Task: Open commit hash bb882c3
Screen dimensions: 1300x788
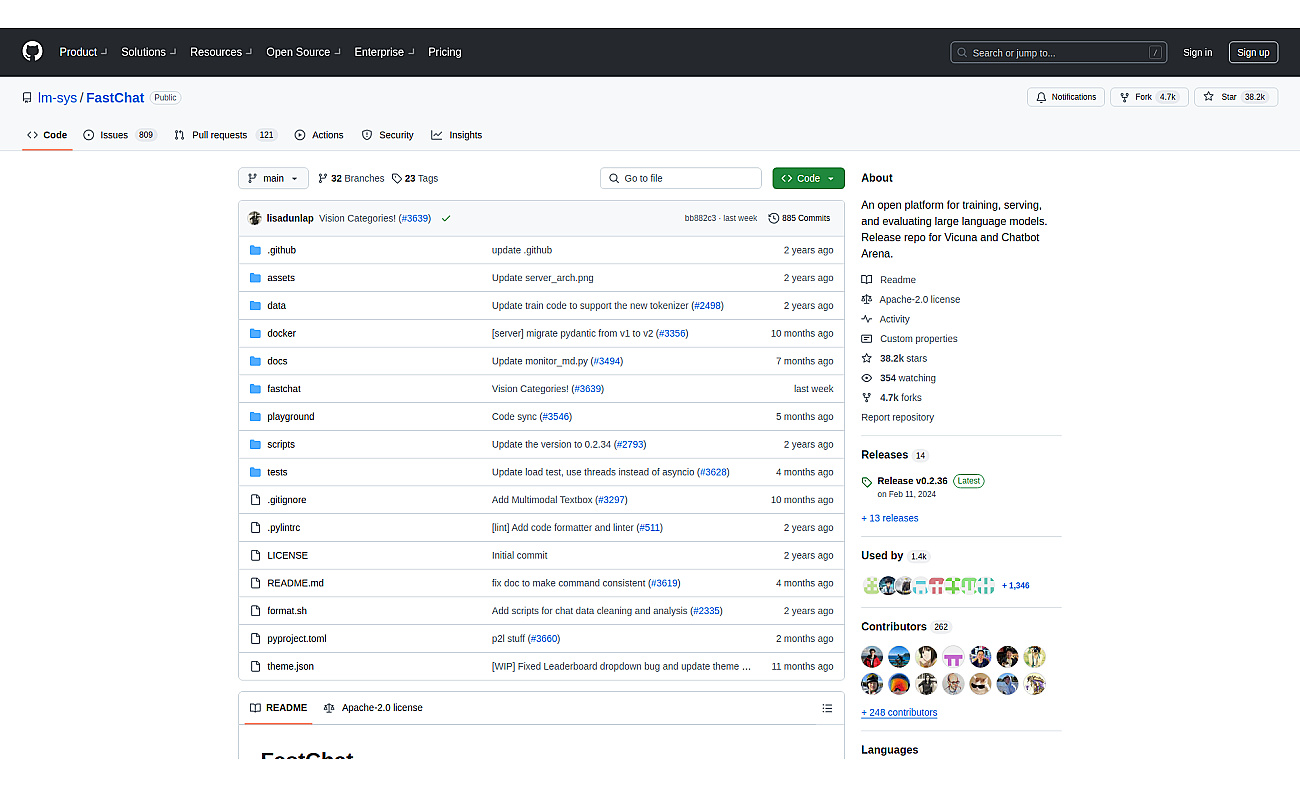Action: pyautogui.click(x=700, y=218)
